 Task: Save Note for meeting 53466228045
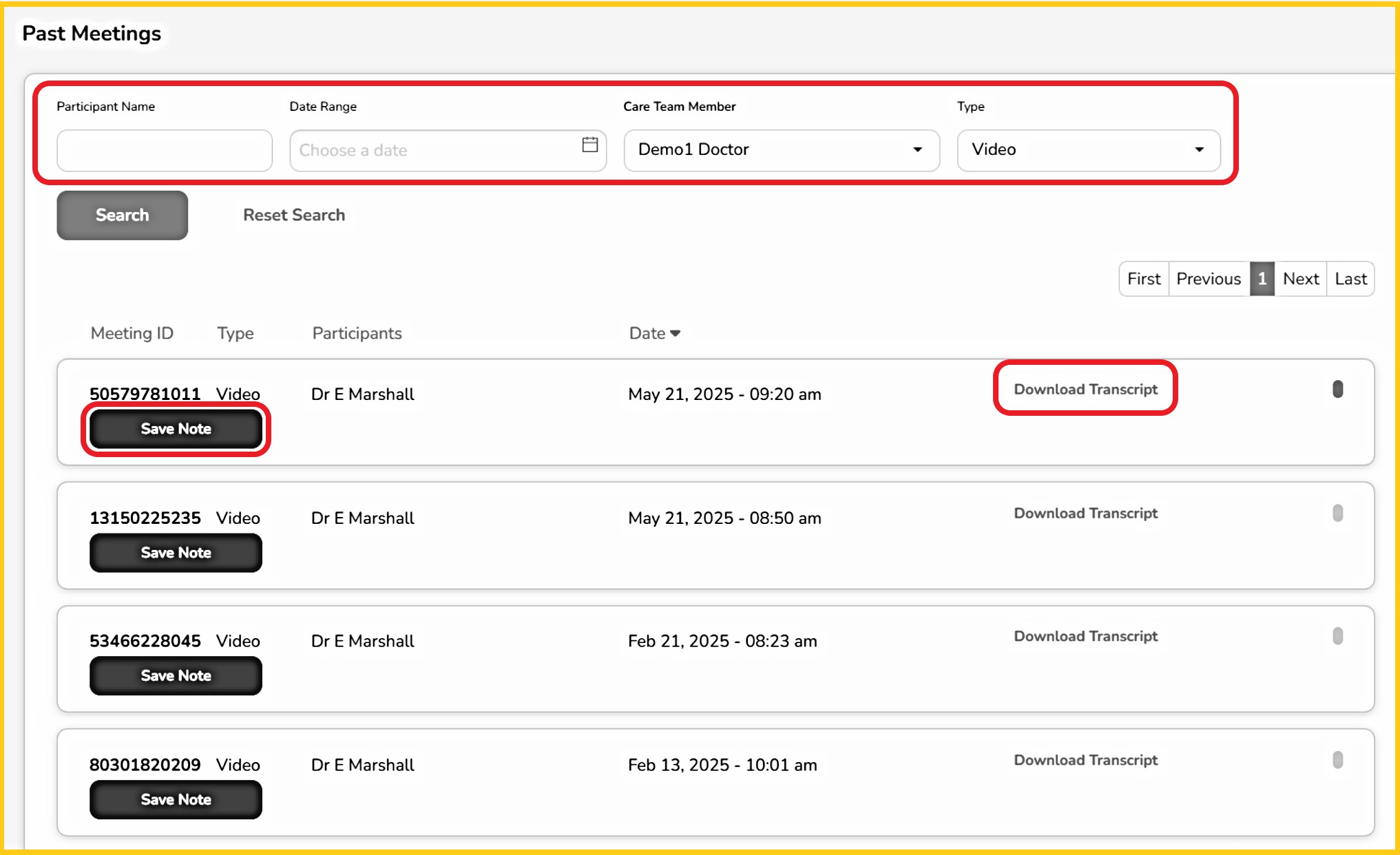176,676
